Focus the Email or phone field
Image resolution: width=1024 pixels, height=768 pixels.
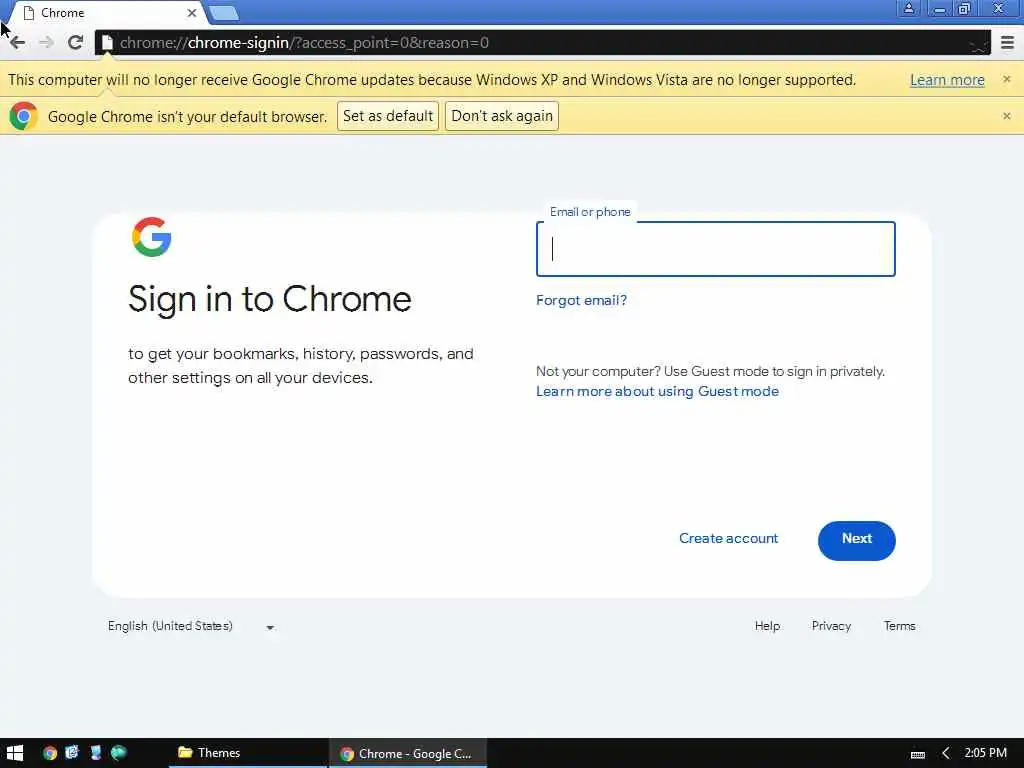tap(715, 249)
